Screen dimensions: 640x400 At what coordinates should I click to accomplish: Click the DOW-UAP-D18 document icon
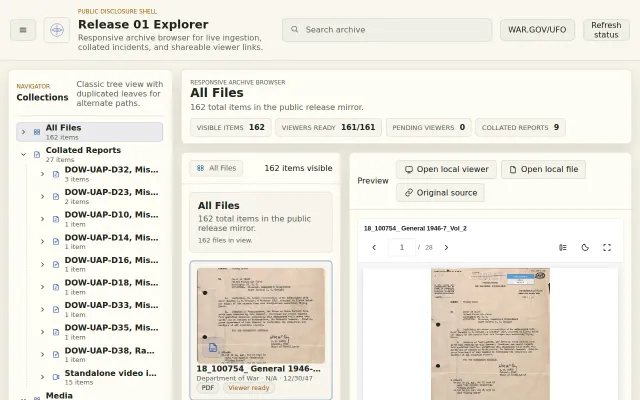pyautogui.click(x=56, y=287)
